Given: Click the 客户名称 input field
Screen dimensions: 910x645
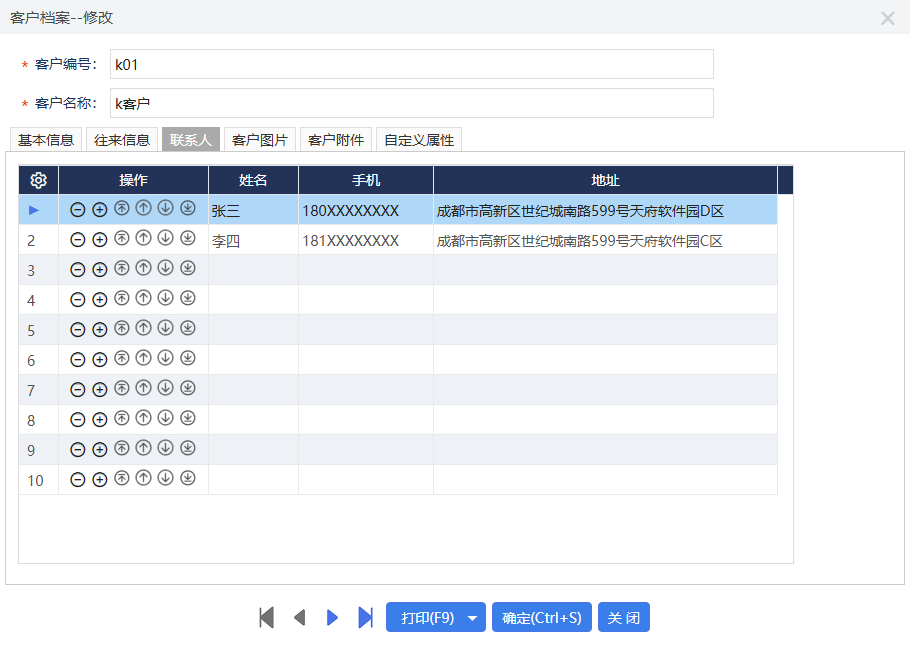Looking at the screenshot, I should (x=412, y=103).
